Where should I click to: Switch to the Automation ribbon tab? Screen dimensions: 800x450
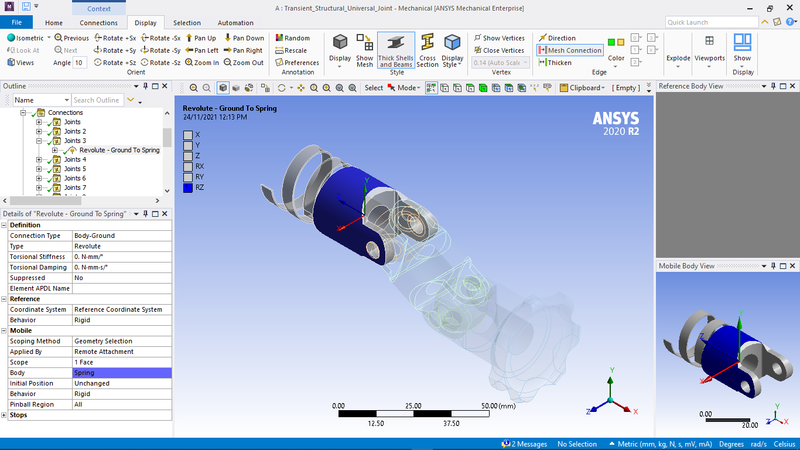(x=235, y=22)
